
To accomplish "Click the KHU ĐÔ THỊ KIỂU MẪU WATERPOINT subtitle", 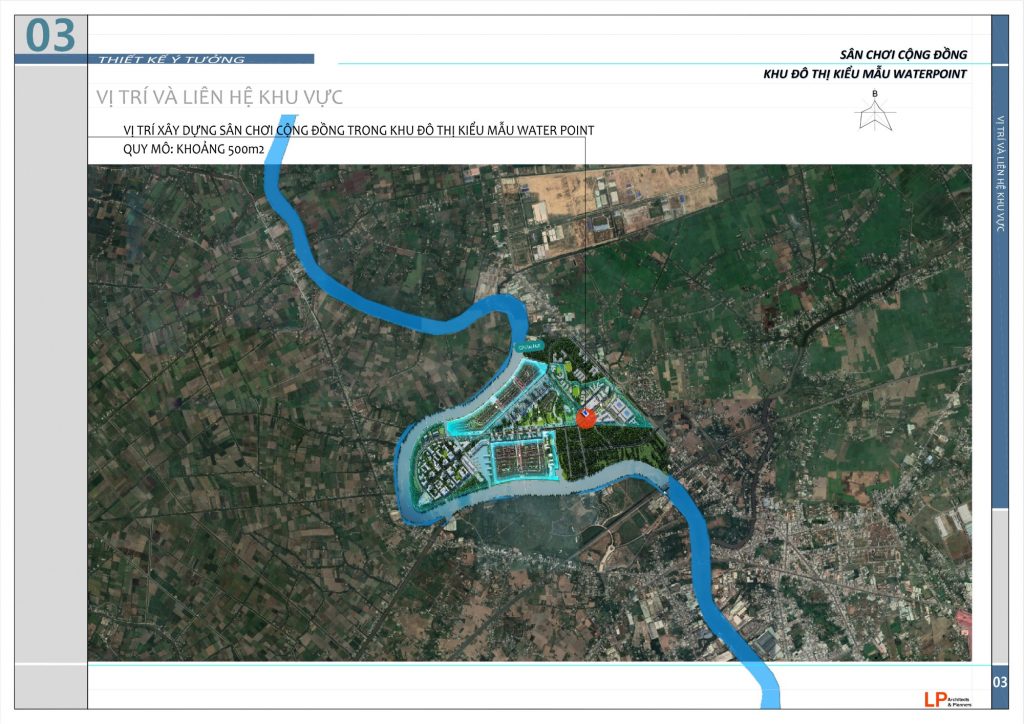I will coord(864,74).
